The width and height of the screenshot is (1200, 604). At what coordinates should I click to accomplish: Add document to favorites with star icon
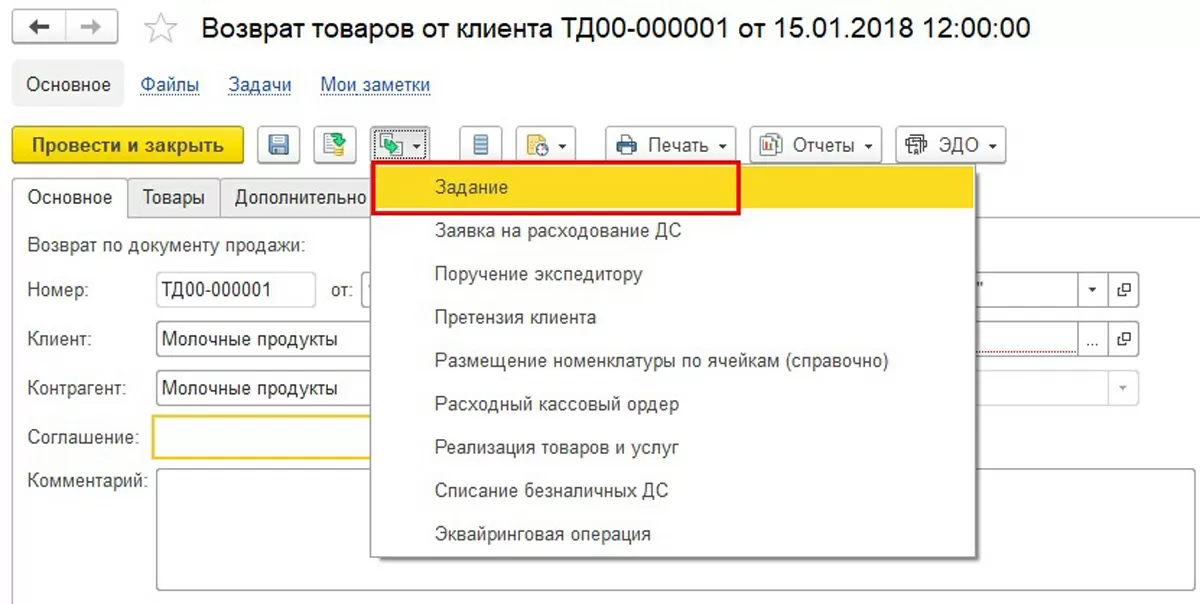coord(161,28)
